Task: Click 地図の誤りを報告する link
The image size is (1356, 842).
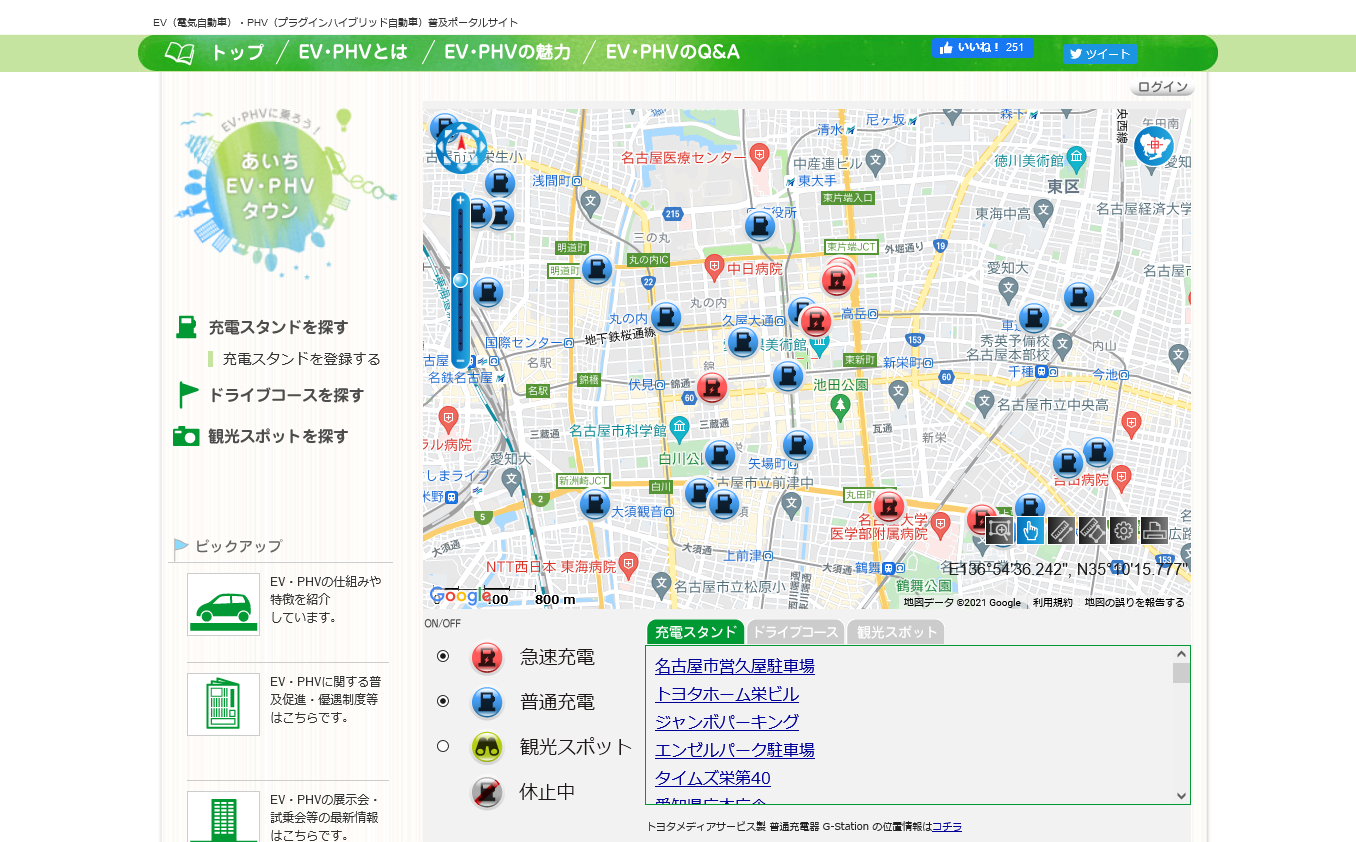Action: coord(1135,603)
